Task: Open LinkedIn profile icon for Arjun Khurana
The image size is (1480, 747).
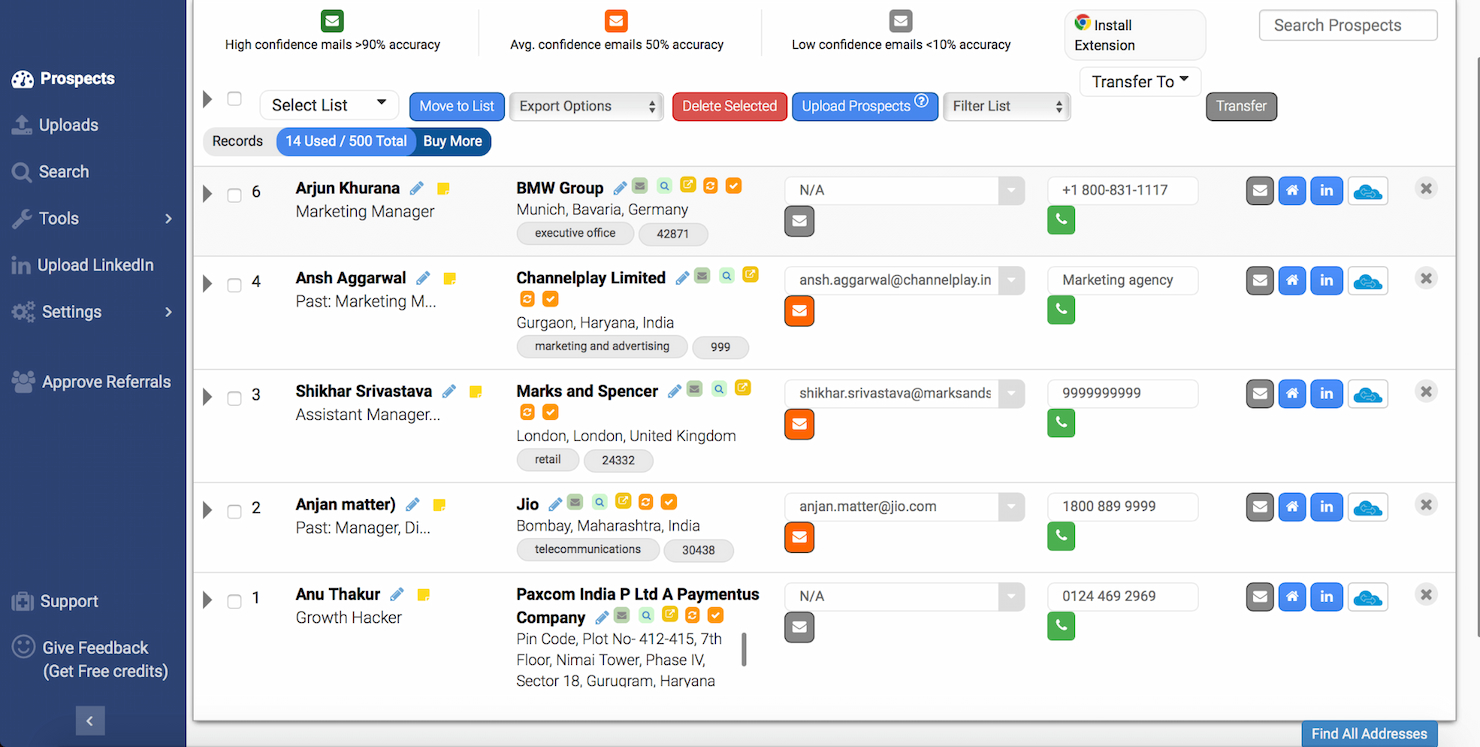Action: coord(1327,190)
